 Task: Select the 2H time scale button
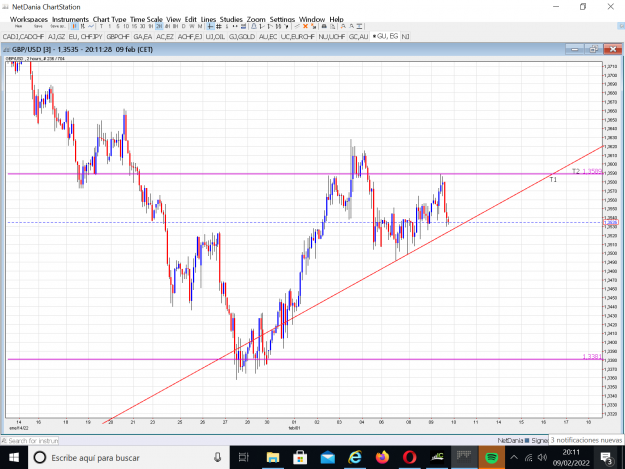coord(159,26)
